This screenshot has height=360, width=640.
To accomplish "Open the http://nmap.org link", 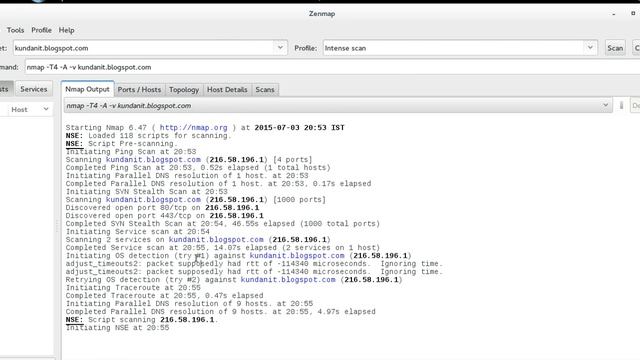I will tap(193, 128).
